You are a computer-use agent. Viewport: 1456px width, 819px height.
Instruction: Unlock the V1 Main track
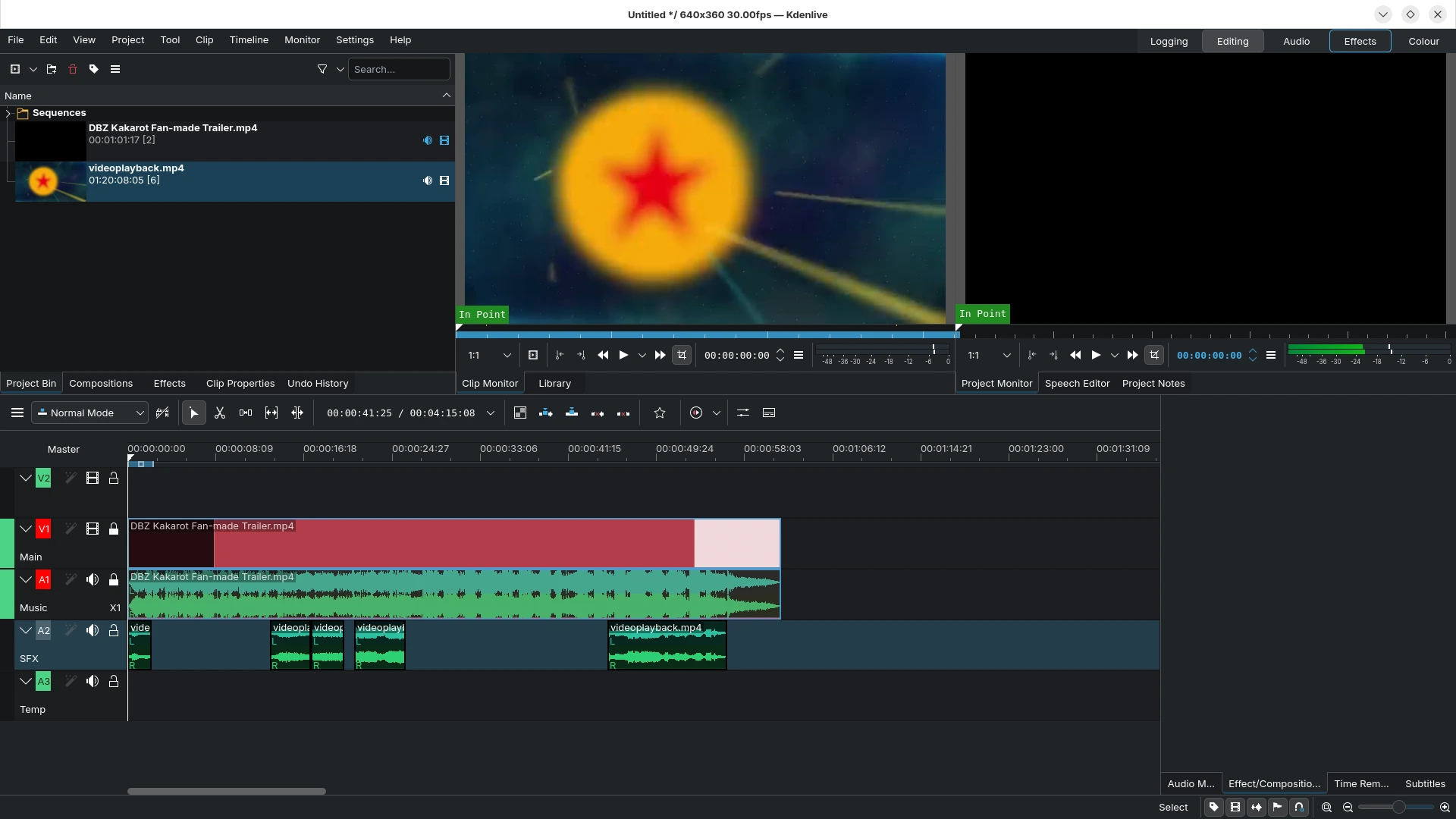point(114,529)
